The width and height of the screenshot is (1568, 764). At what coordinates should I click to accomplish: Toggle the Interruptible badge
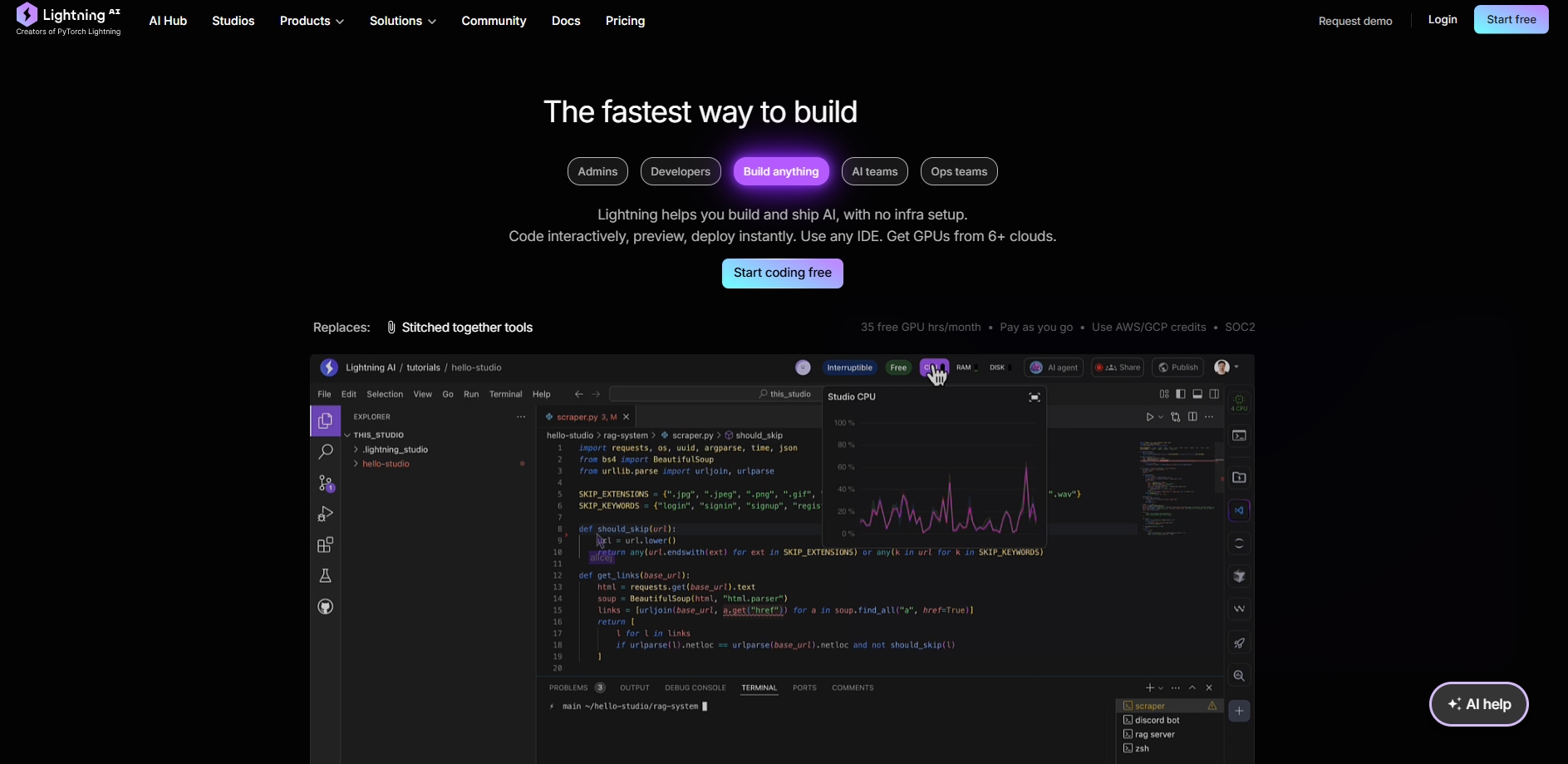point(849,367)
